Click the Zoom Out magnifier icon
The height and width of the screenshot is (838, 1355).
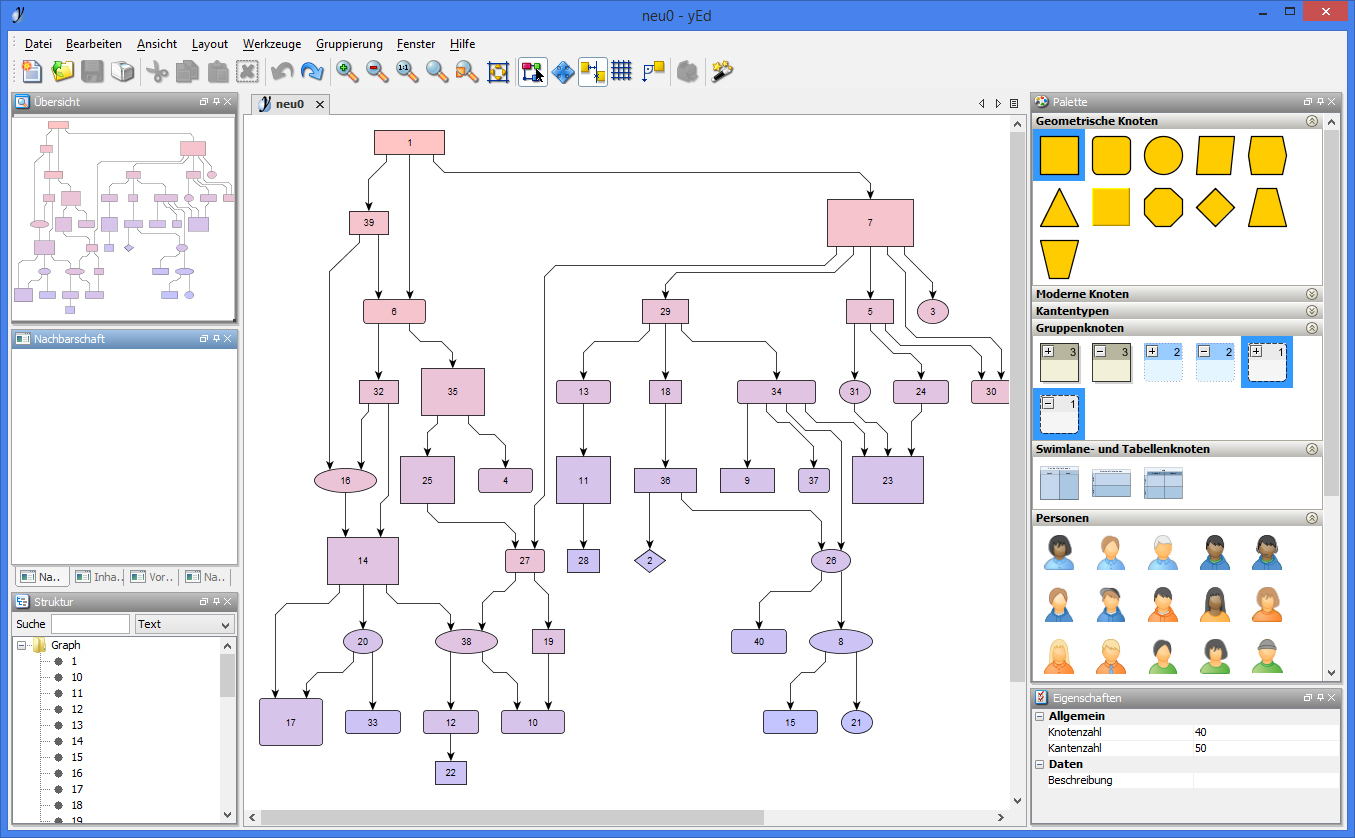click(377, 71)
